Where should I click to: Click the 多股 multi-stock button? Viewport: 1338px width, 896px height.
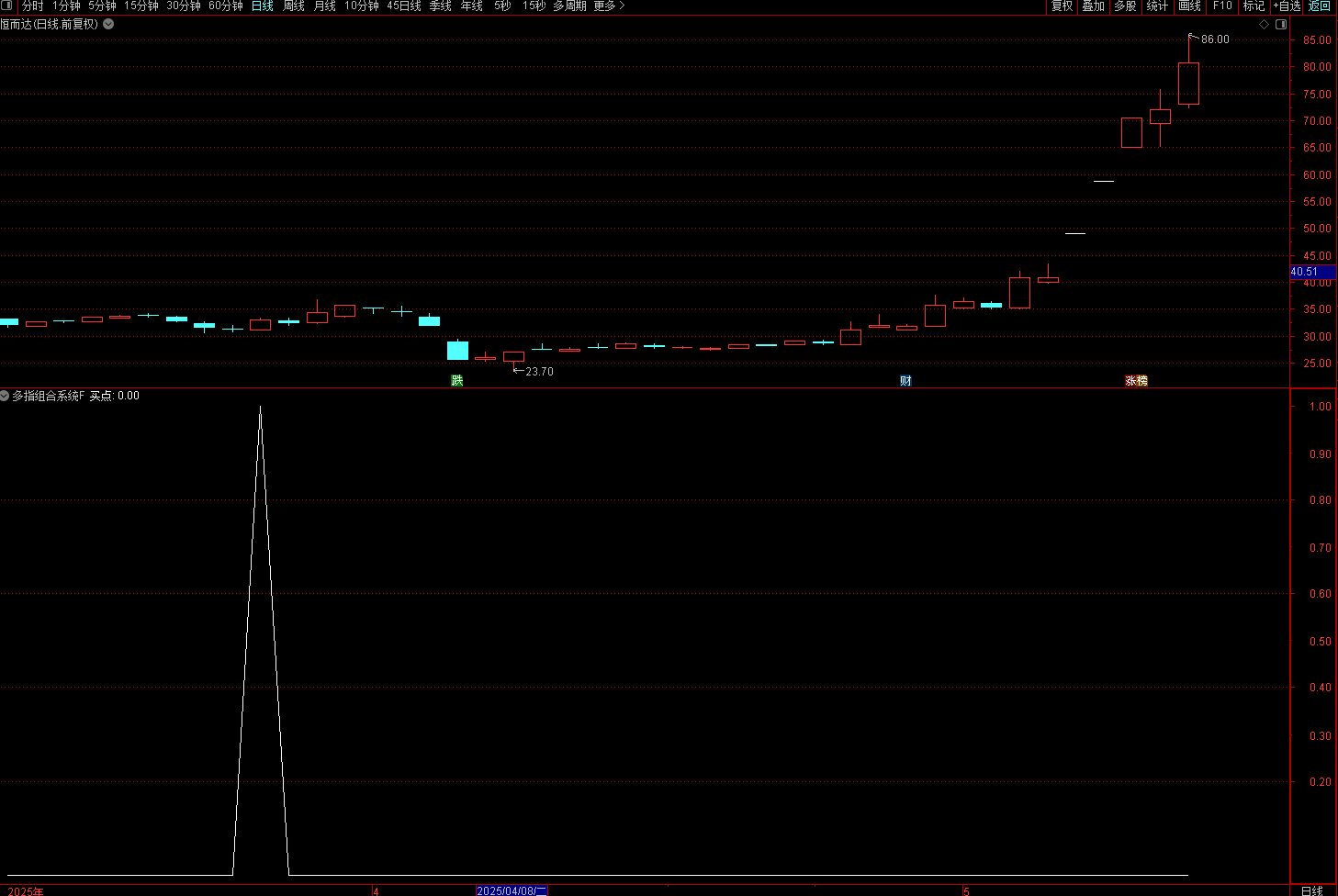(x=1125, y=6)
